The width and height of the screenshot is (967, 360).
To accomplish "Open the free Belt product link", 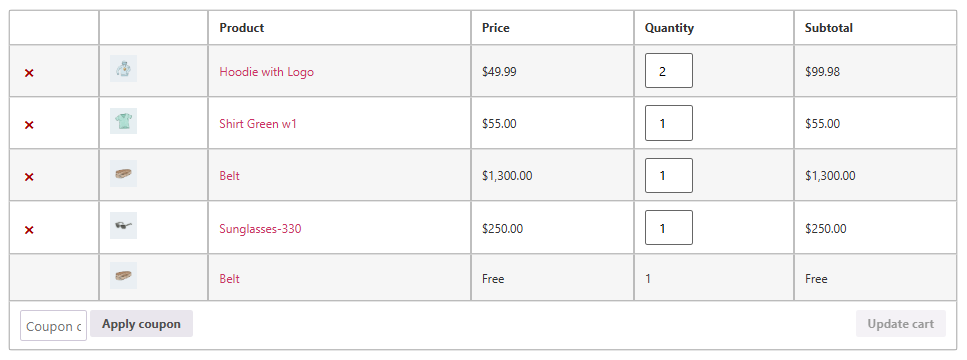I will click(229, 279).
